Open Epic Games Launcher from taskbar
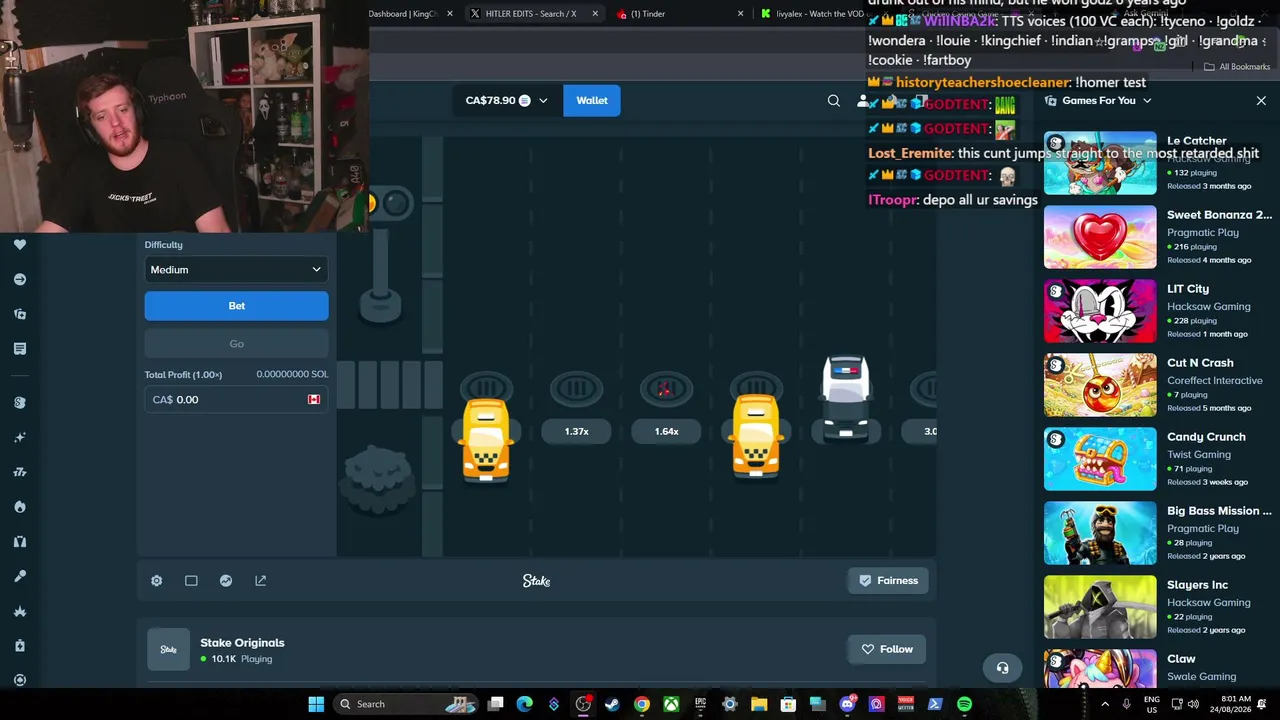The width and height of the screenshot is (1280, 720). point(700,704)
